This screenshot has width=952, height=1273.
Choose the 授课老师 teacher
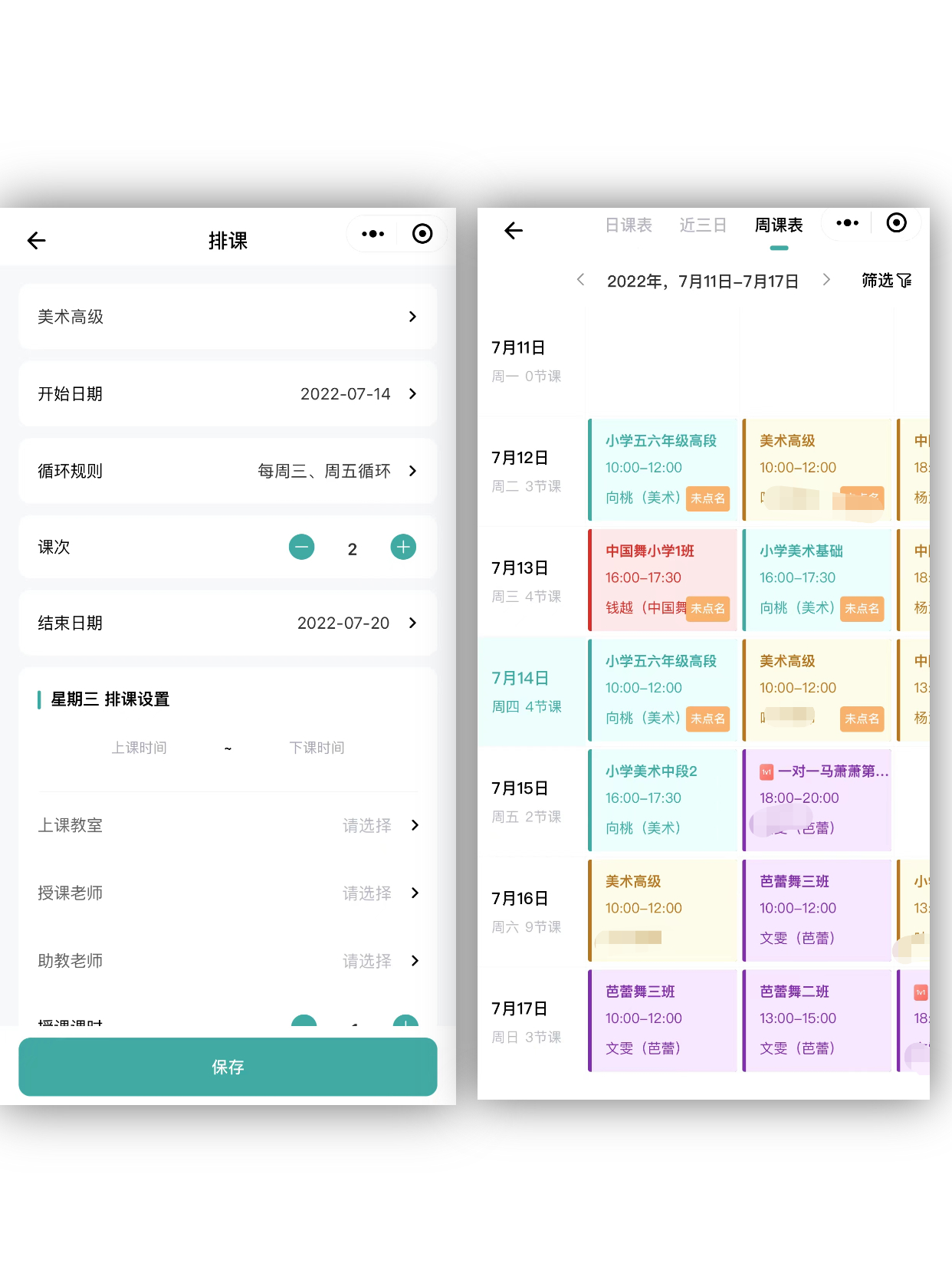[228, 893]
